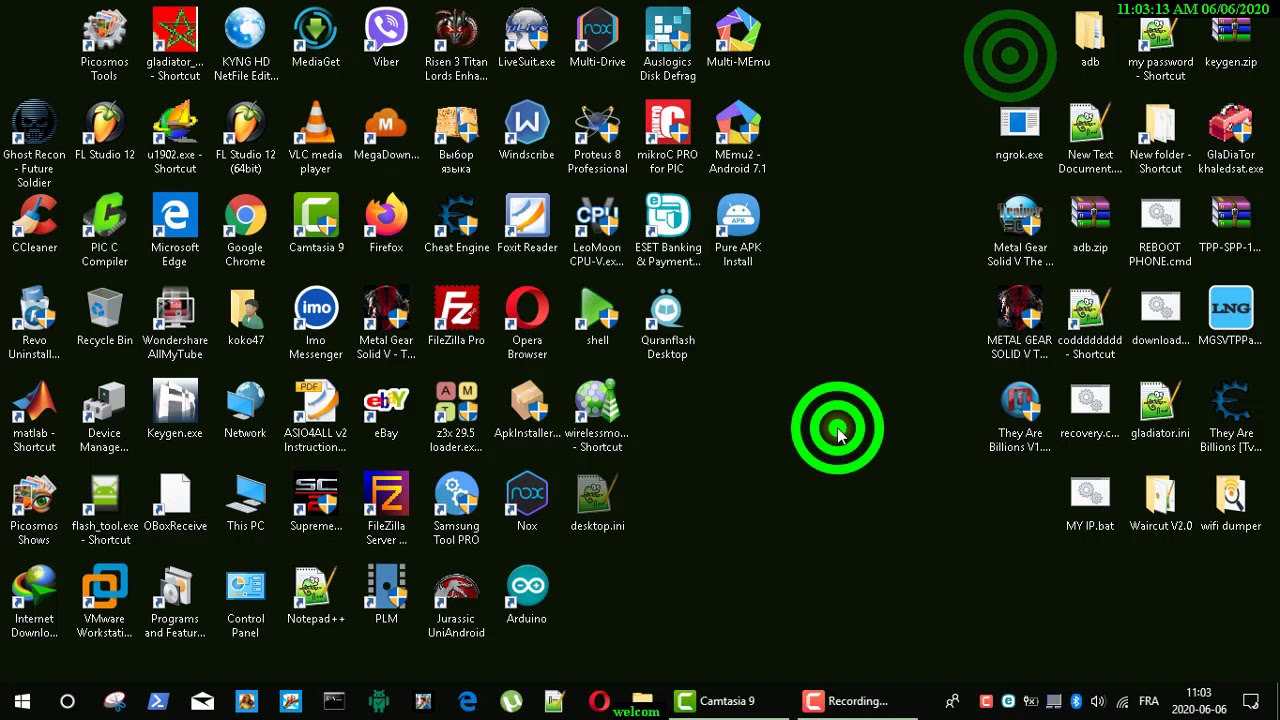Open Microsoft Edge from the taskbar
Image resolution: width=1280 pixels, height=720 pixels.
click(x=467, y=701)
